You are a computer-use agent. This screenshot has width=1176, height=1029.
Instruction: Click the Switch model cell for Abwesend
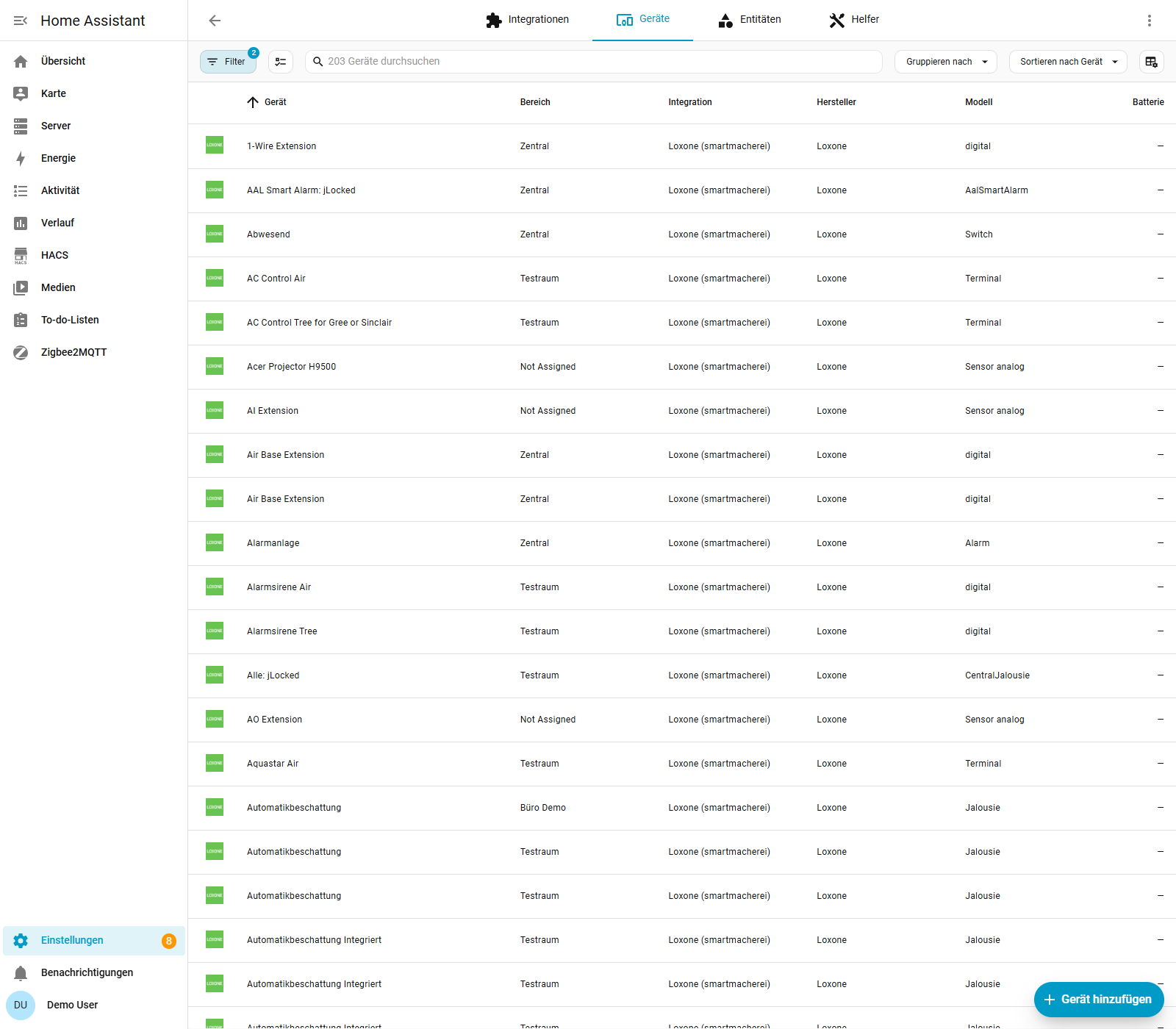point(979,234)
